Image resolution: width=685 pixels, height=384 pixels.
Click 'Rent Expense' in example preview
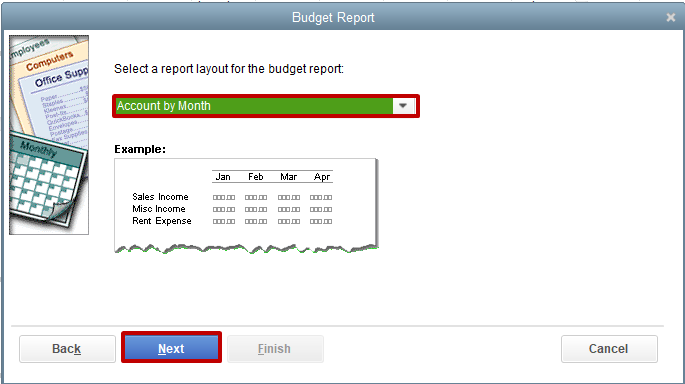[x=162, y=221]
